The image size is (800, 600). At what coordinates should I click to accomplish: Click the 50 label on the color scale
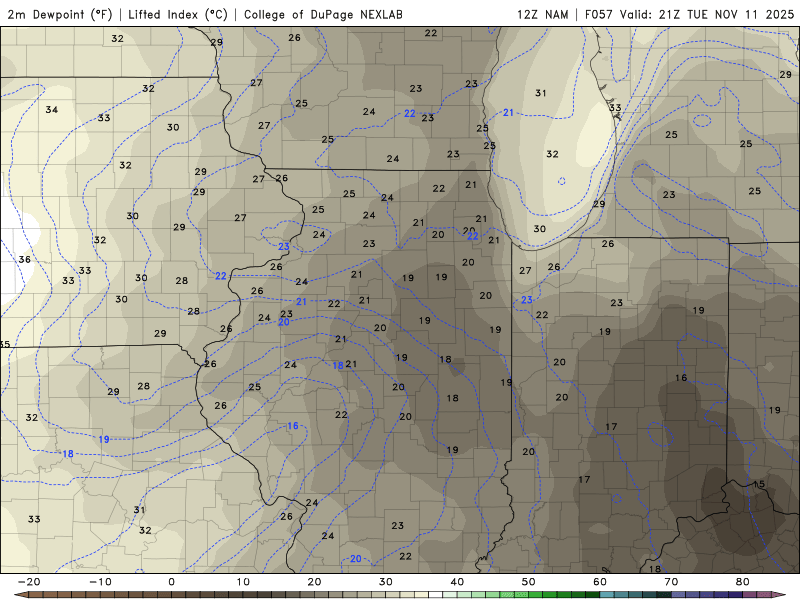pyautogui.click(x=529, y=582)
